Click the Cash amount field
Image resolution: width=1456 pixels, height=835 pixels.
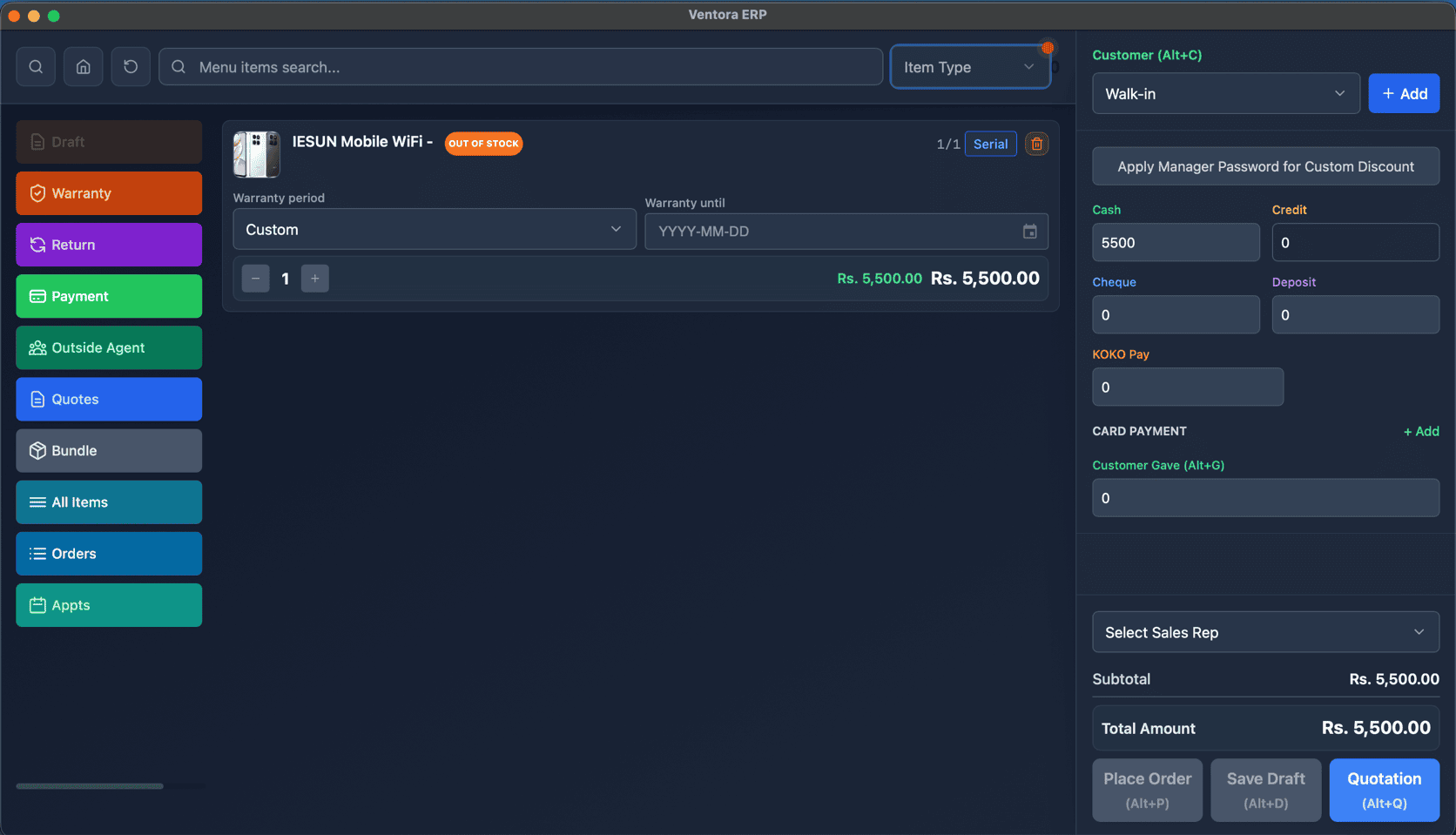(x=1176, y=242)
